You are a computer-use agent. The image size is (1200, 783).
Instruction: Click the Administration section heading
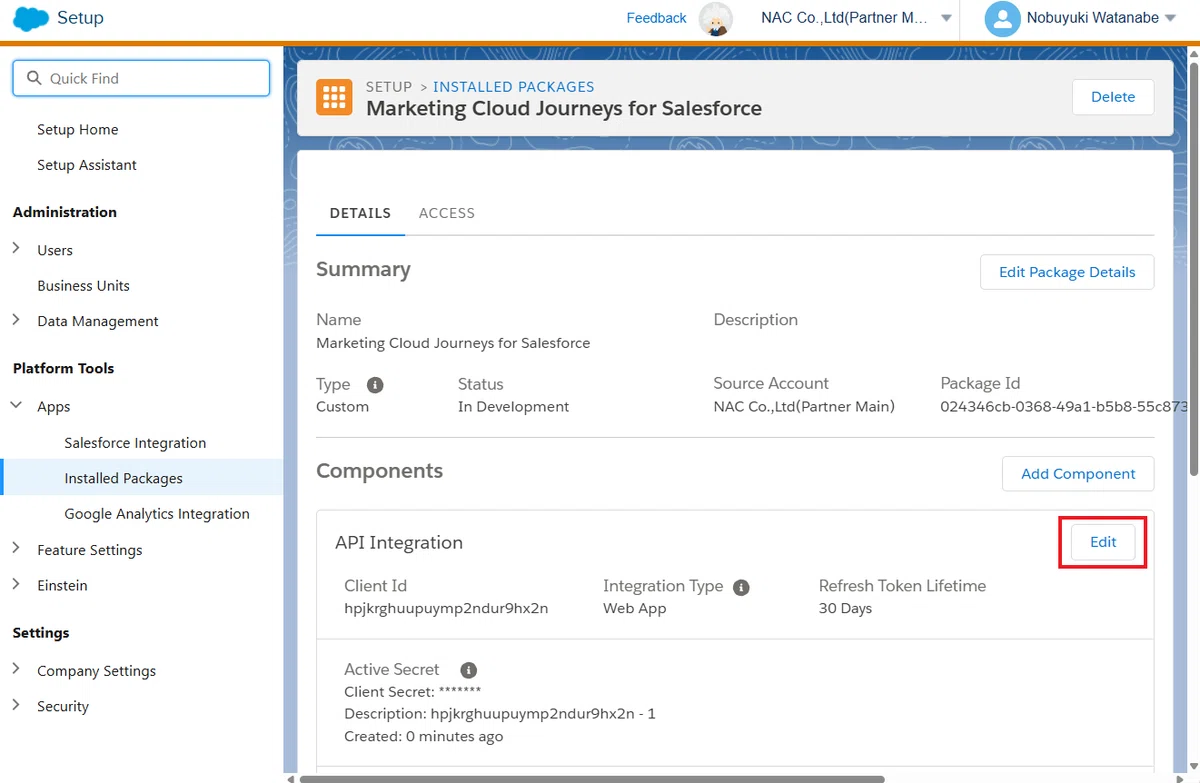click(65, 212)
